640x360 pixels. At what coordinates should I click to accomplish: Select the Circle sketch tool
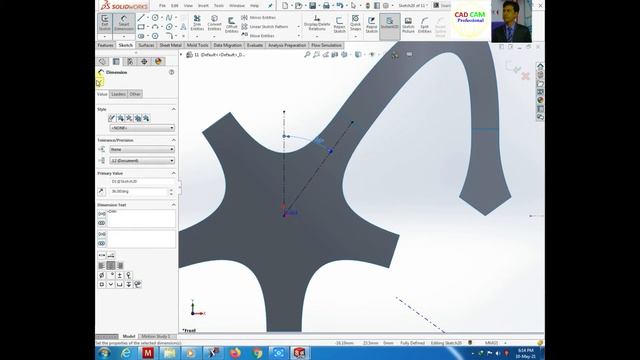coord(155,18)
